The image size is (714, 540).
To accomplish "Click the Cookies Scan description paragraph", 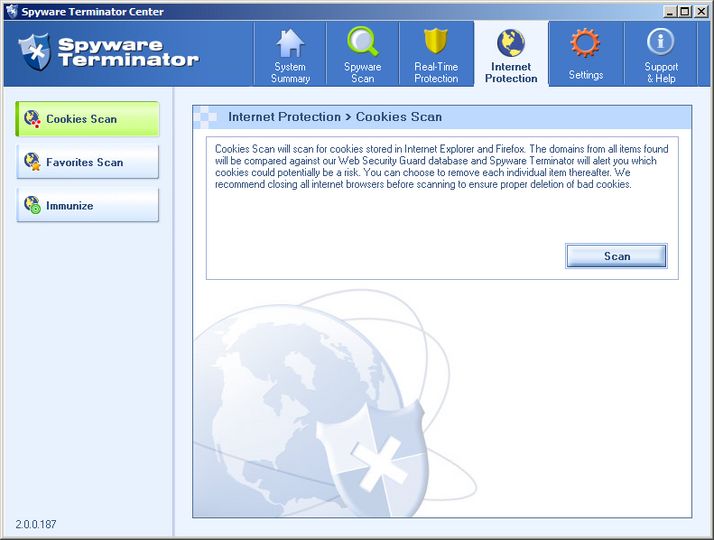I will point(442,167).
